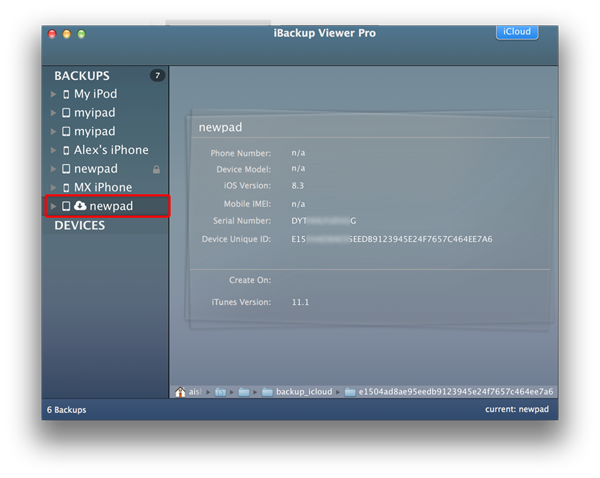
Task: Click the backups count badge showing 7
Action: click(x=157, y=75)
